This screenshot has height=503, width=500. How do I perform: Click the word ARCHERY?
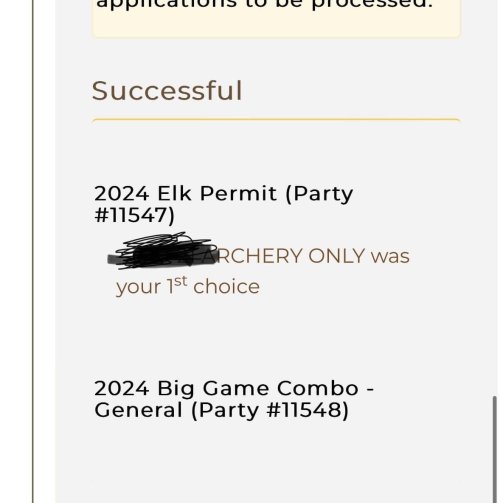pos(256,256)
